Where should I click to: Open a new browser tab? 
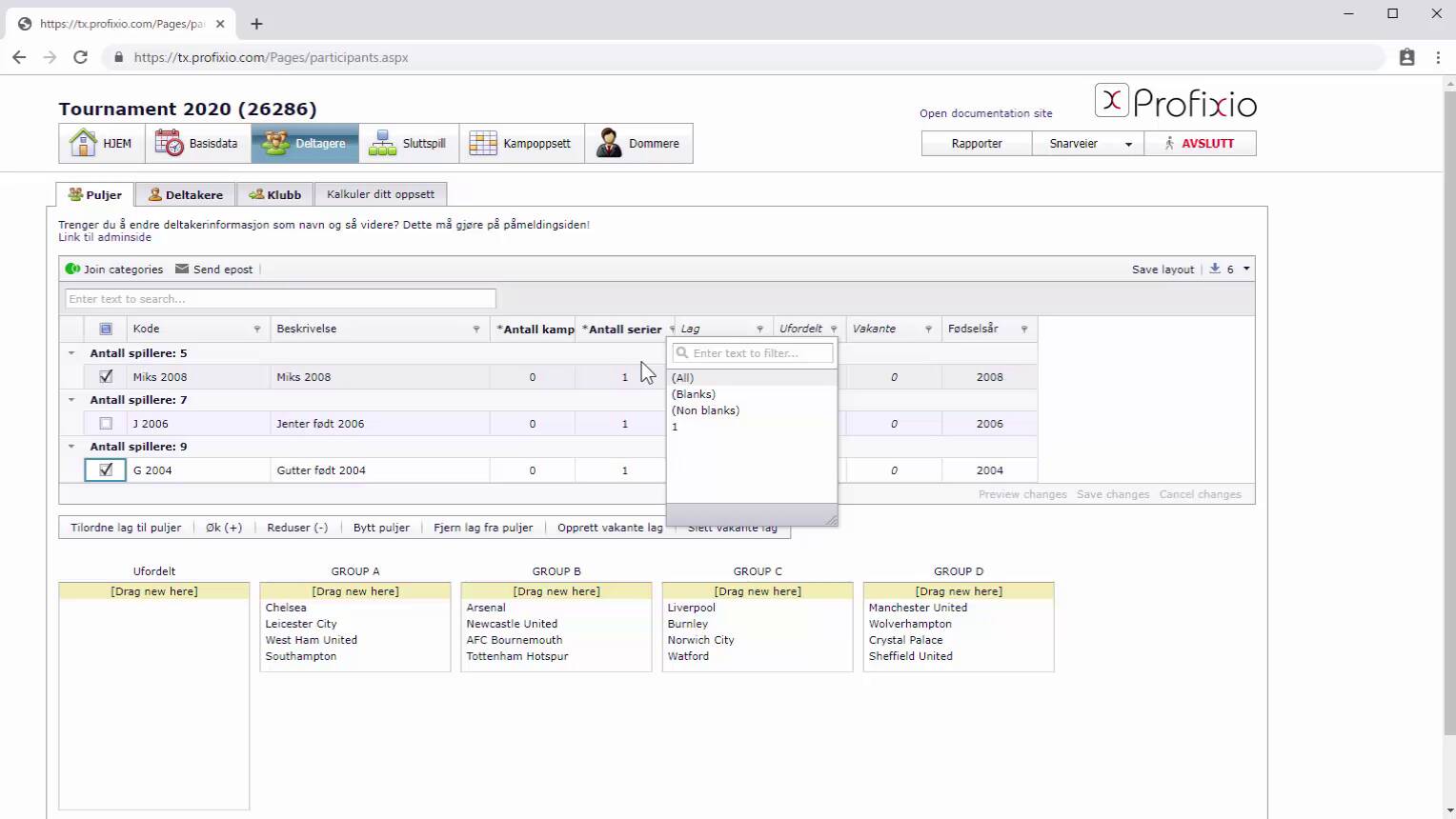[x=256, y=24]
